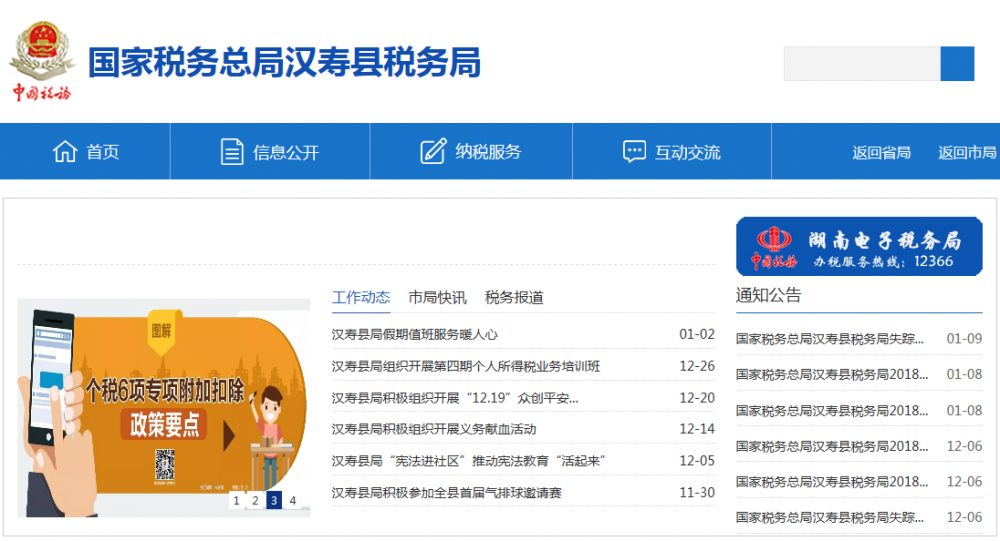1000x541 pixels.
Task: Click the date 11-30 in news list
Action: tap(697, 493)
